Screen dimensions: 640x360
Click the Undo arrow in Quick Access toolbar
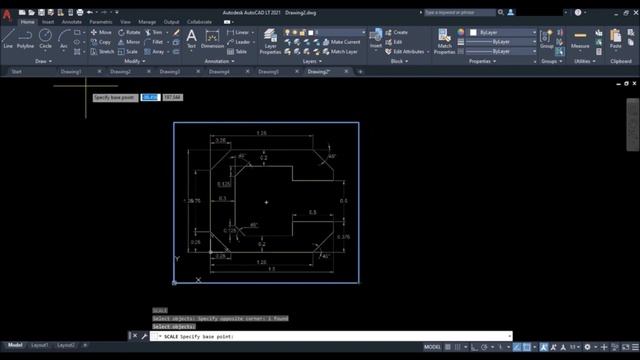pyautogui.click(x=90, y=13)
